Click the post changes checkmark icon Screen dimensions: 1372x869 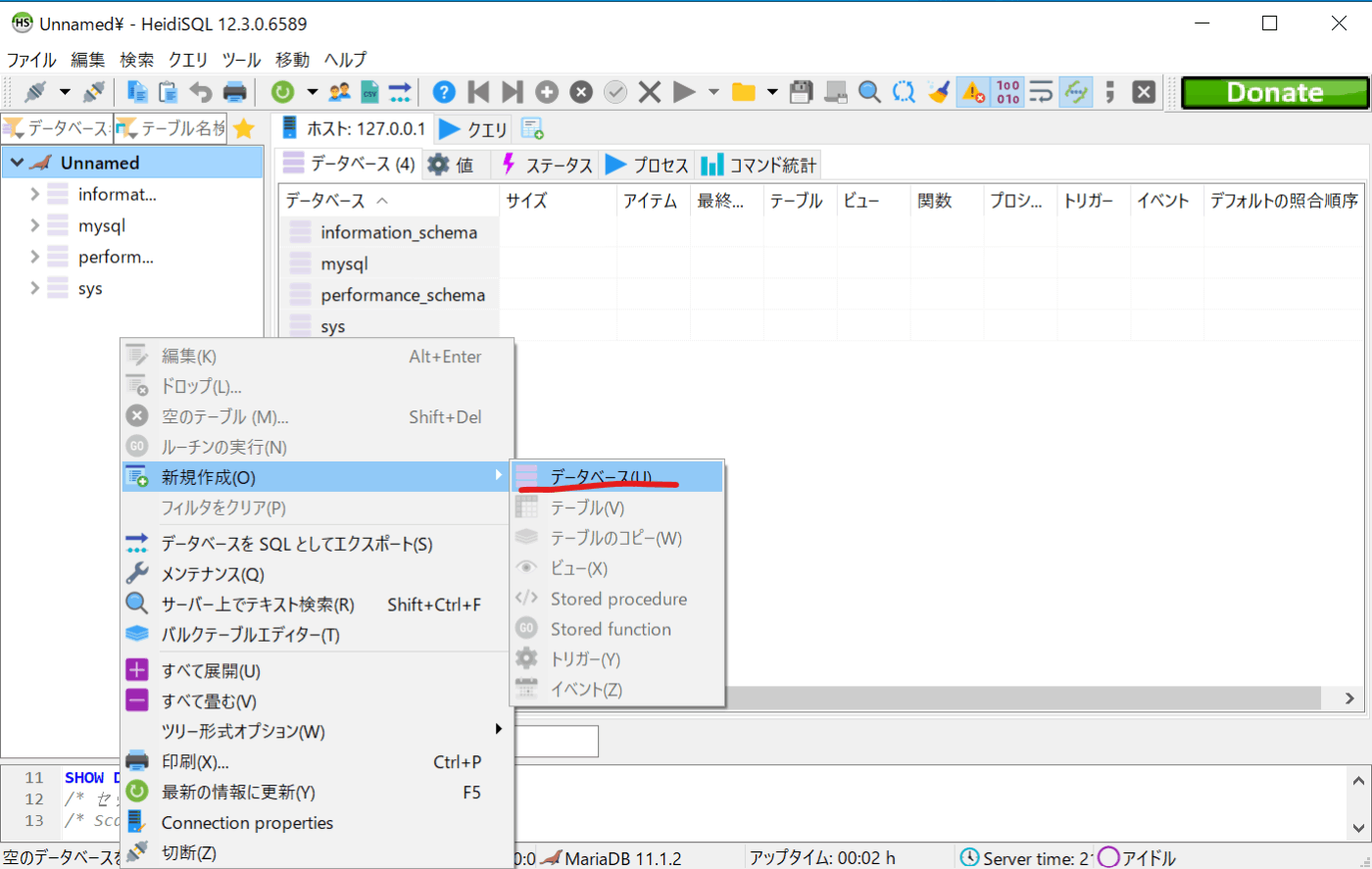615,92
